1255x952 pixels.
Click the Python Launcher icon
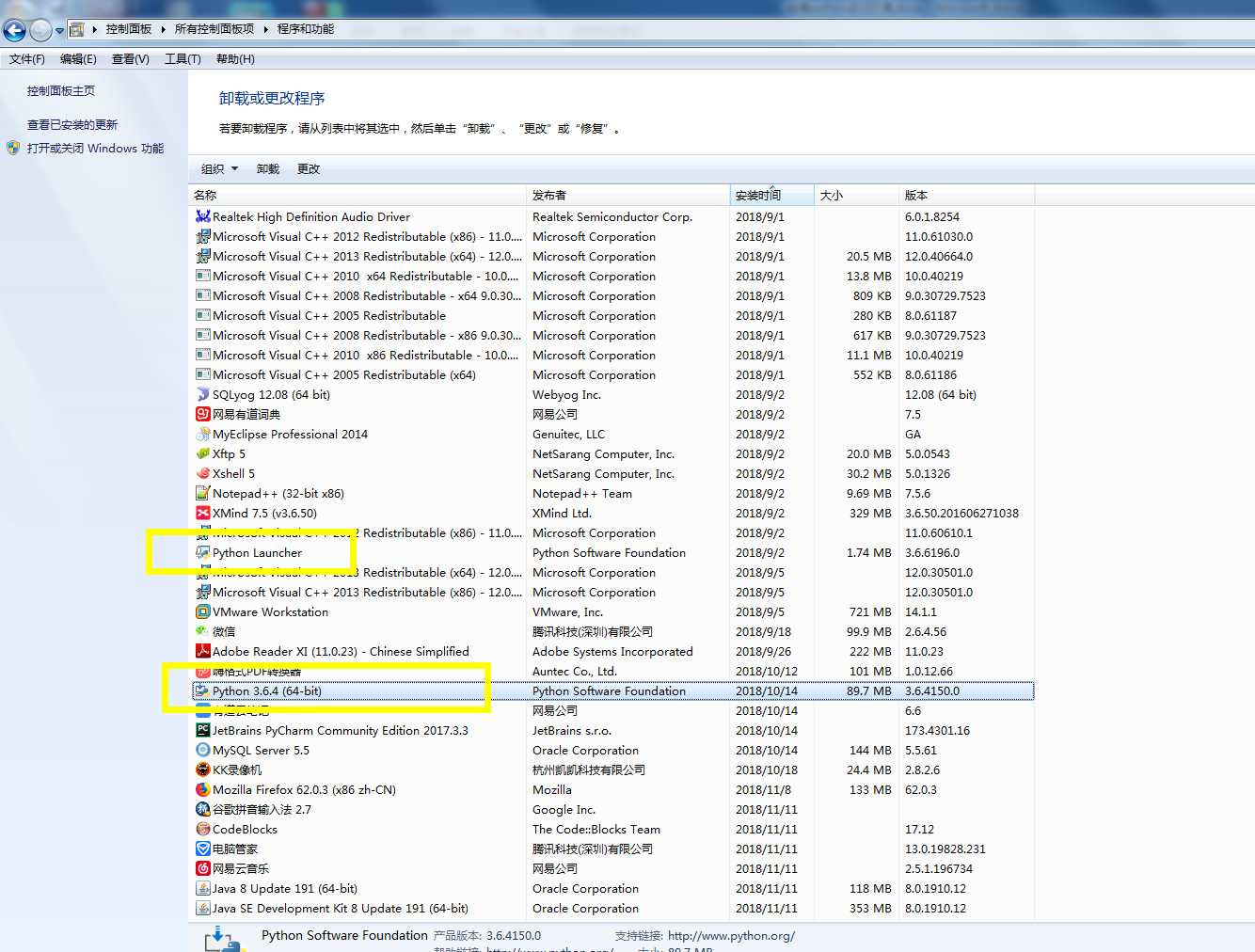(202, 552)
